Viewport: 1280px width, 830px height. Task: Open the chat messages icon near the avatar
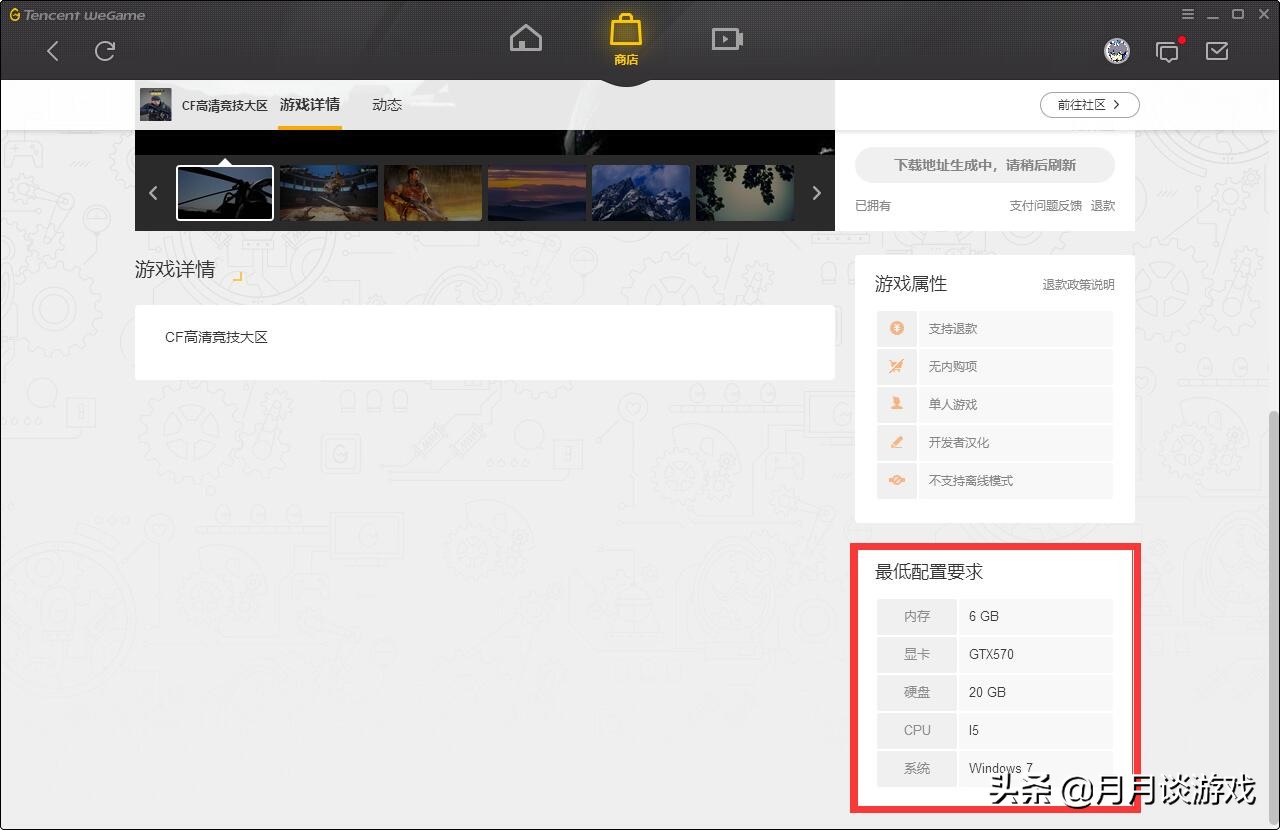[1167, 50]
